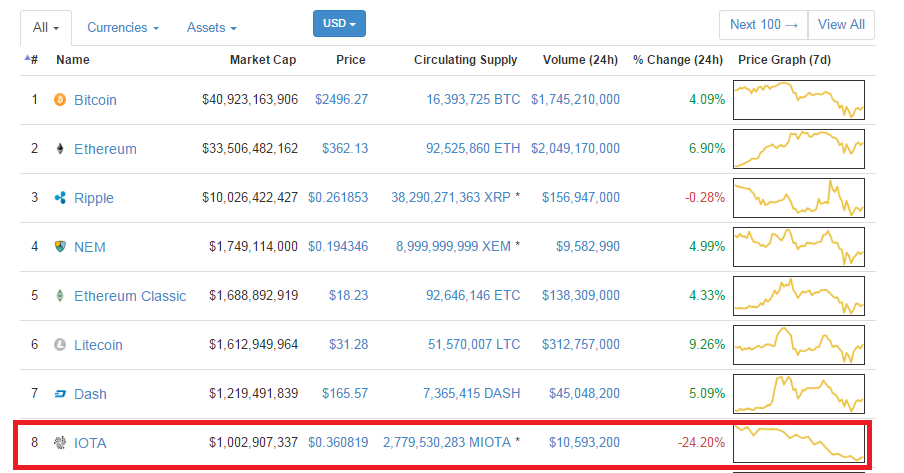Click Ethereum volume $2,049,170,000

(x=575, y=148)
